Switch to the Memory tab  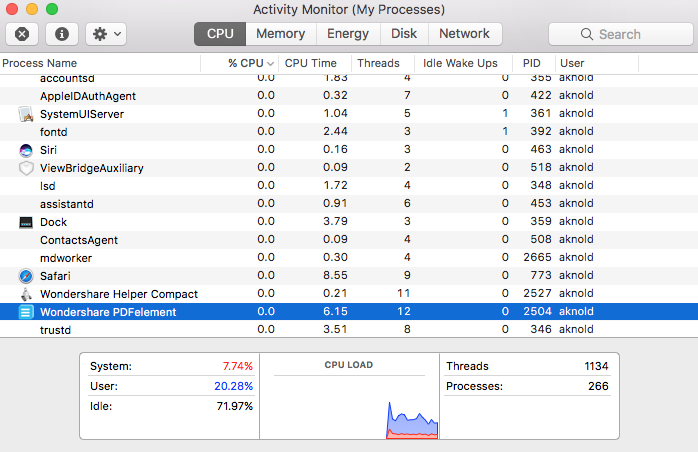click(x=280, y=34)
